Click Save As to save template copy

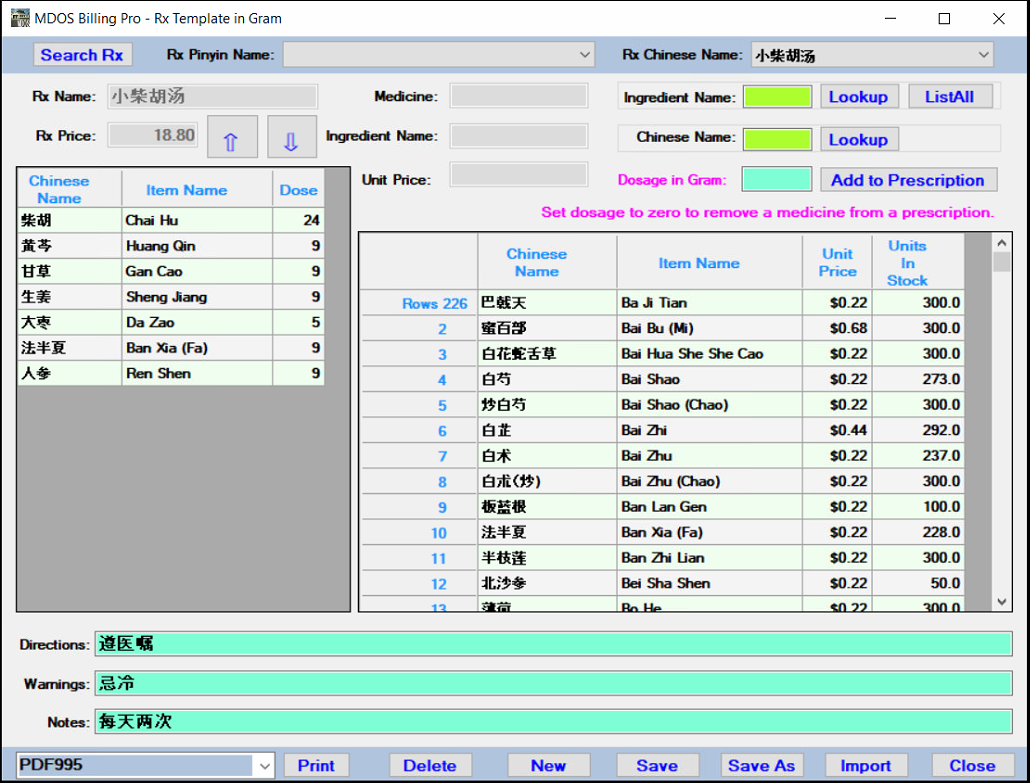pyautogui.click(x=762, y=764)
